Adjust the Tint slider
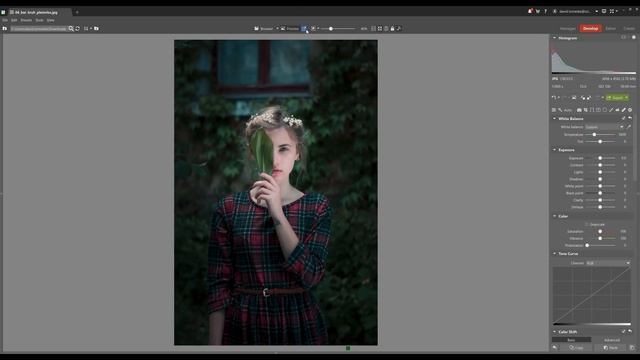This screenshot has height=360, width=640. click(600, 141)
